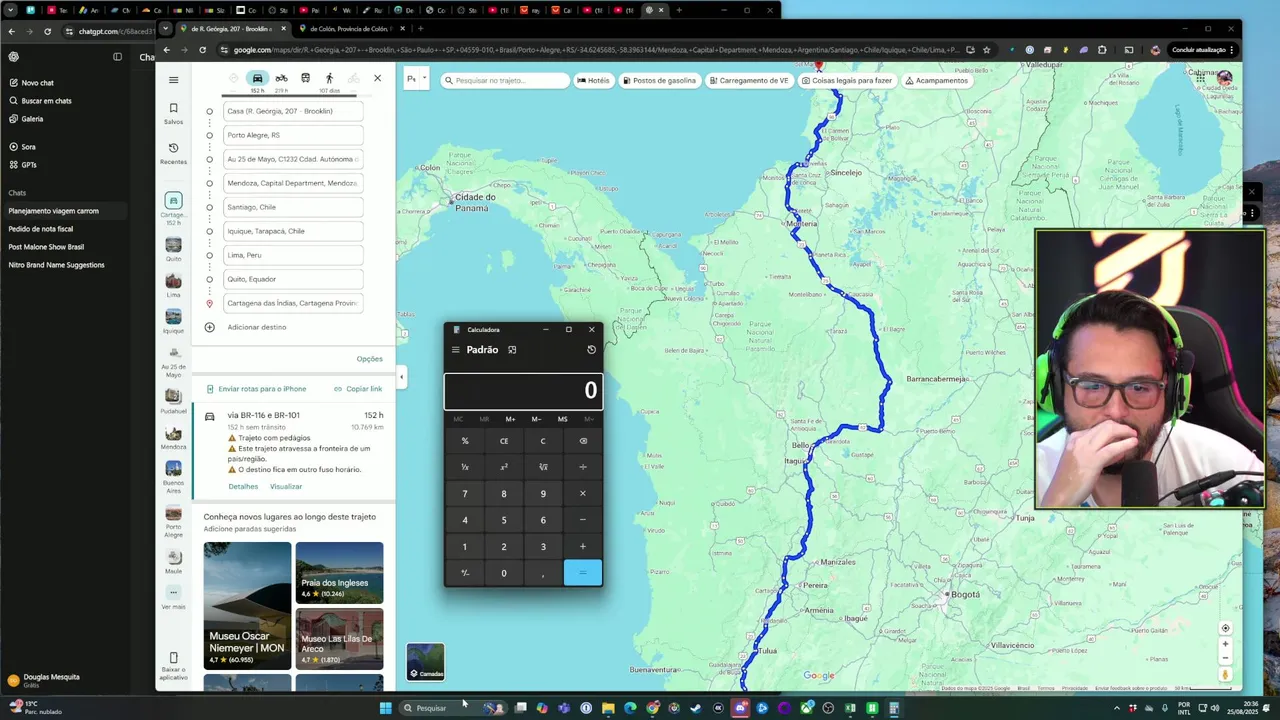
Task: Open Museu Oscar Niemeyer suggestion card
Action: click(247, 606)
